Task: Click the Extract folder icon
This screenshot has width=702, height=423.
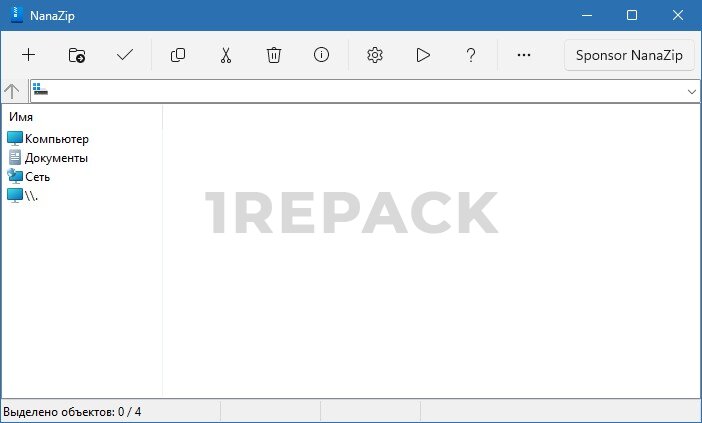Action: 77,55
